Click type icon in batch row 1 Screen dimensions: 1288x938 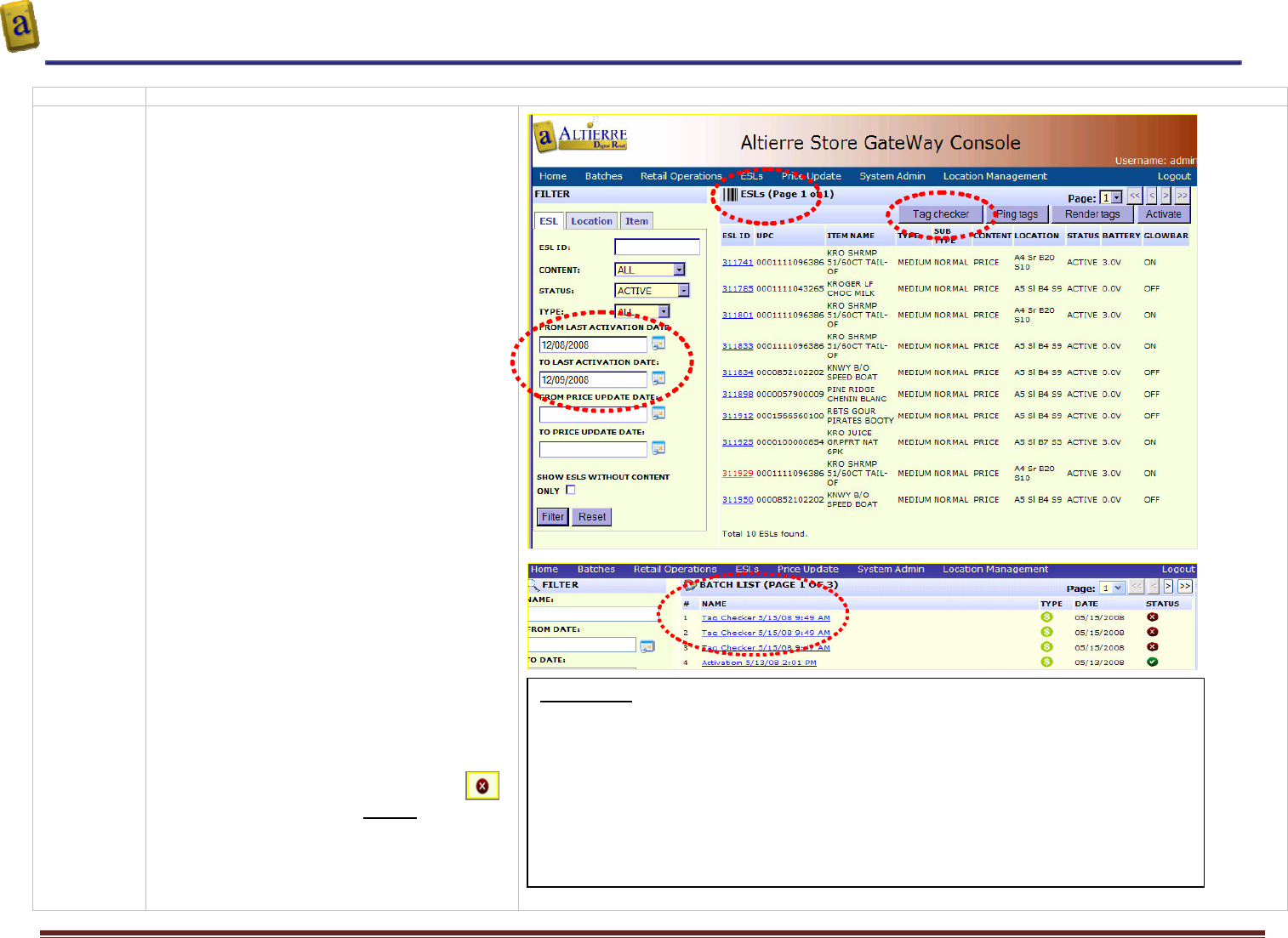coord(1046,617)
